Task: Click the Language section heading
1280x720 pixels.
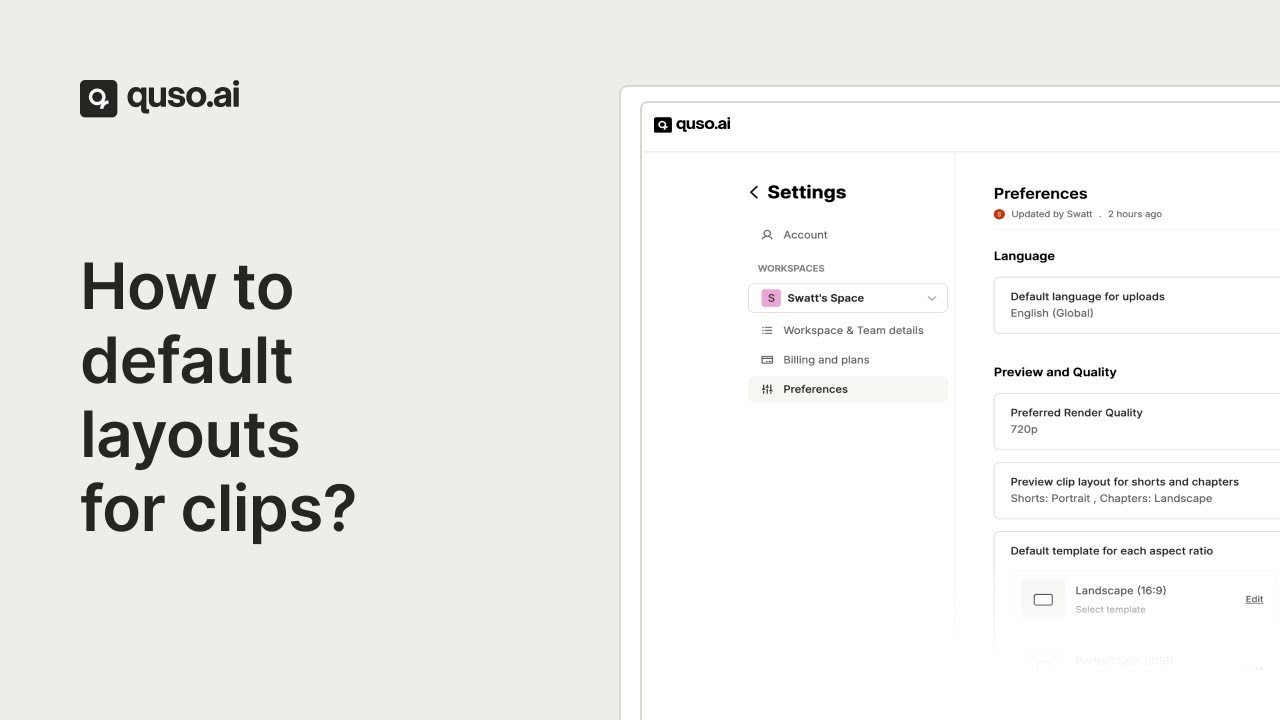Action: pos(1024,256)
